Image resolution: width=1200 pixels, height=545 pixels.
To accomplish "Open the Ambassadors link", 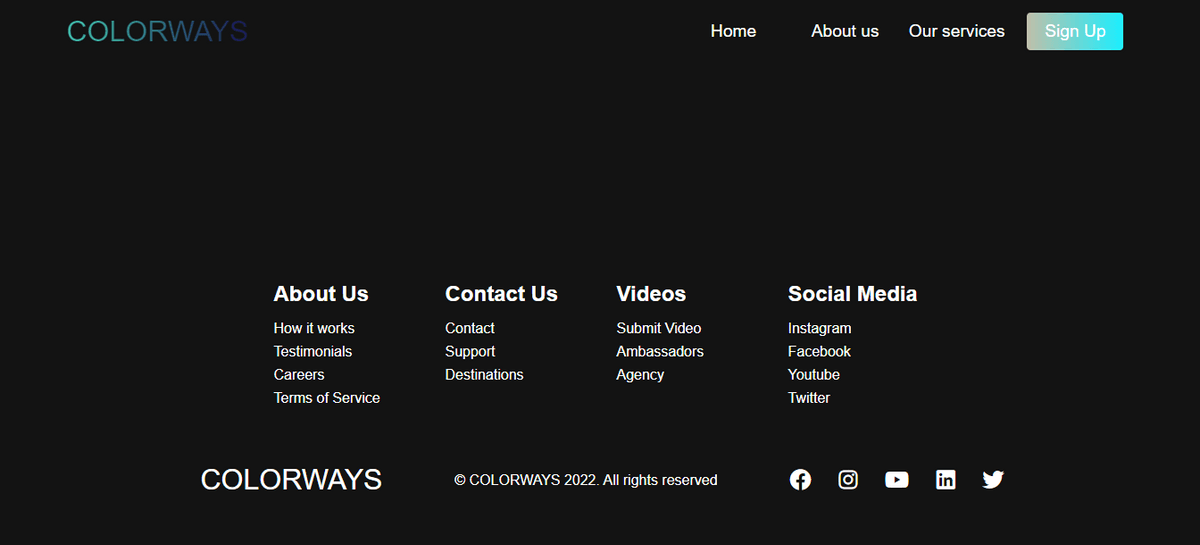I will tap(660, 351).
